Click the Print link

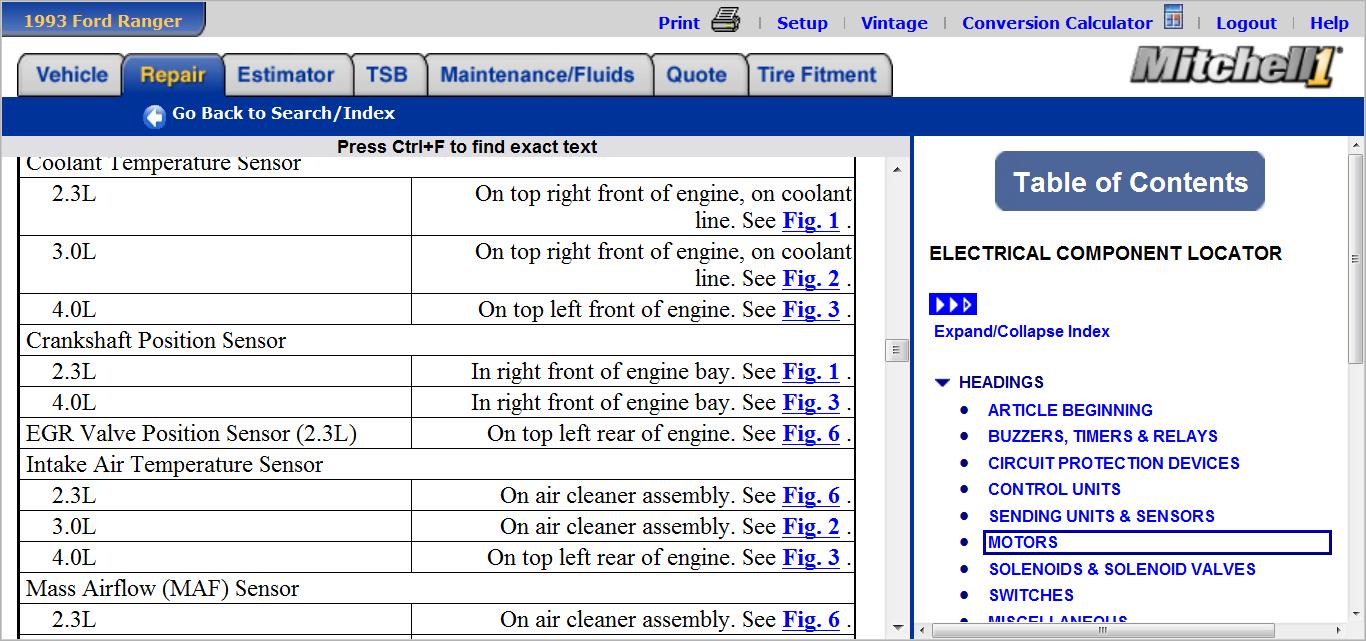pos(679,23)
